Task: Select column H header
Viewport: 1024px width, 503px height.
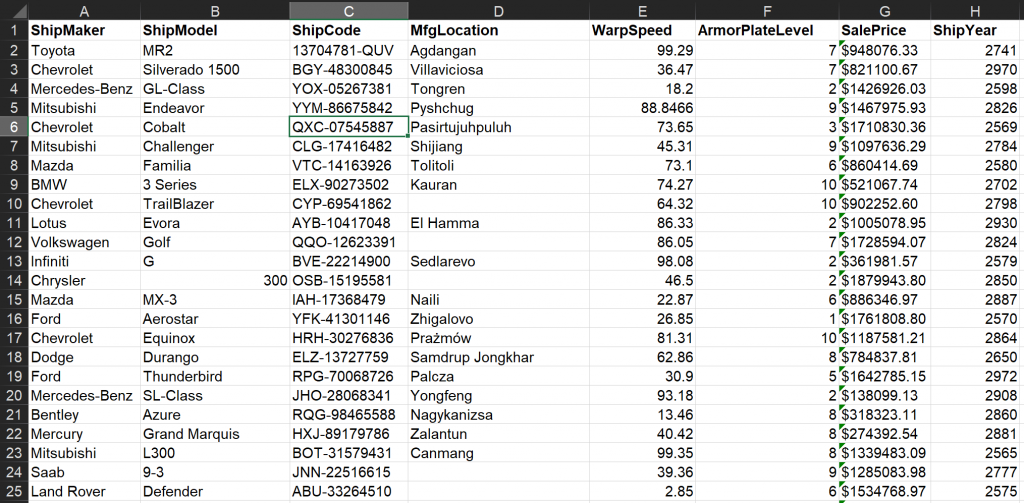Action: (x=975, y=10)
